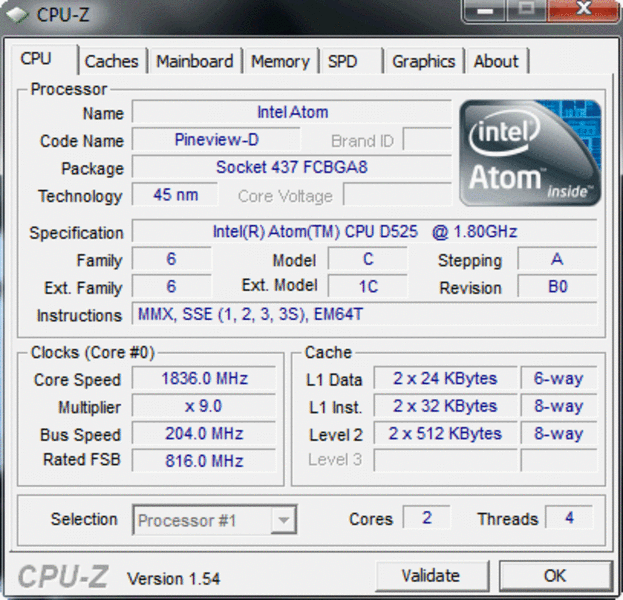623x600 pixels.
Task: Click the L1 Inst. value 2 x 32 KBytes
Action: [445, 406]
